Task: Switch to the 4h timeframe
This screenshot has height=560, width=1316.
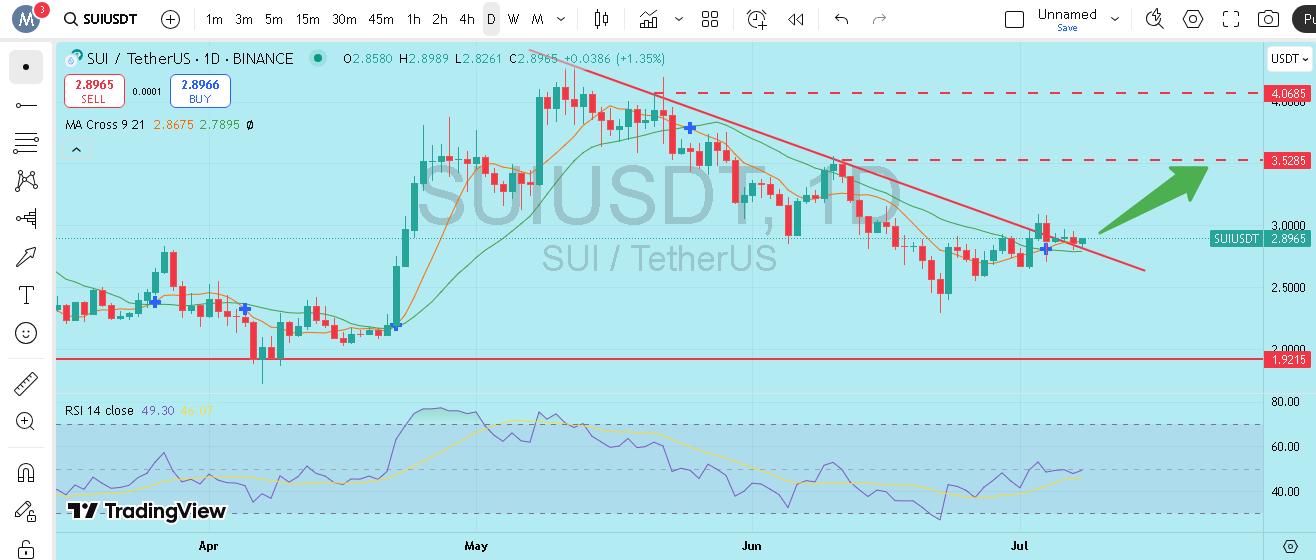Action: [x=467, y=19]
